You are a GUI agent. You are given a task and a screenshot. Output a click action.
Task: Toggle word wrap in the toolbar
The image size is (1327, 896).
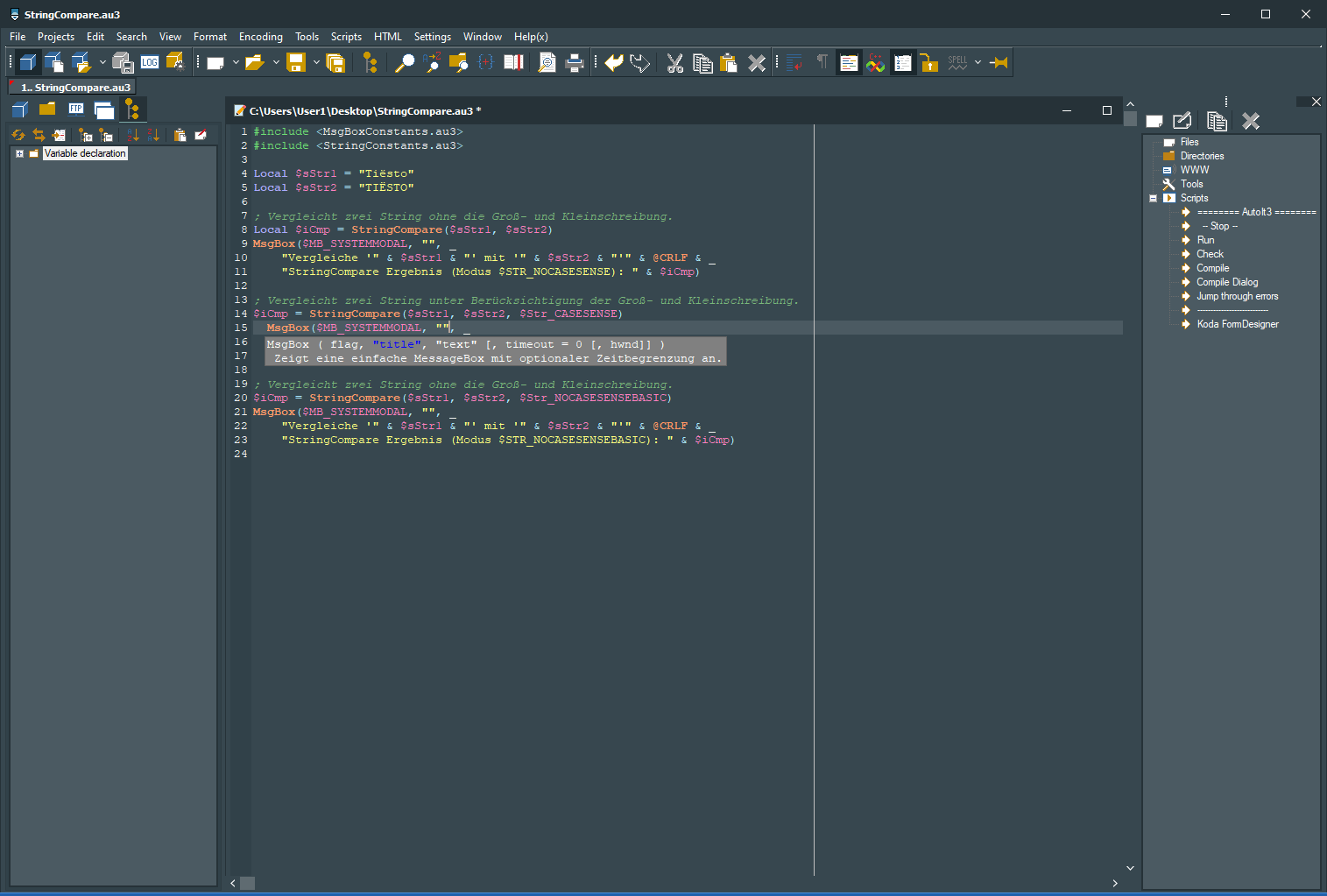coord(794,62)
